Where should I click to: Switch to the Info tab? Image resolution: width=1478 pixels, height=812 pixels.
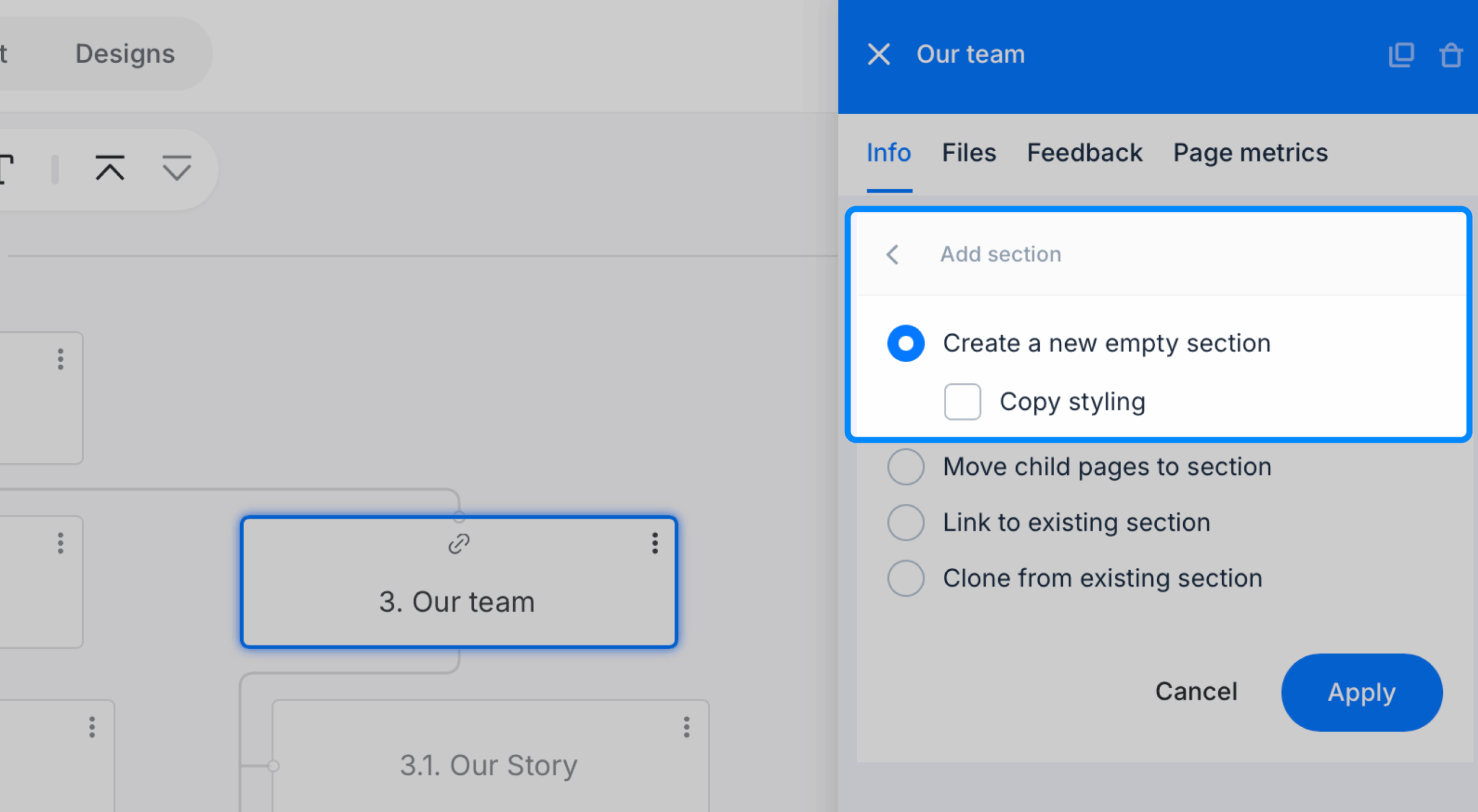pyautogui.click(x=889, y=153)
